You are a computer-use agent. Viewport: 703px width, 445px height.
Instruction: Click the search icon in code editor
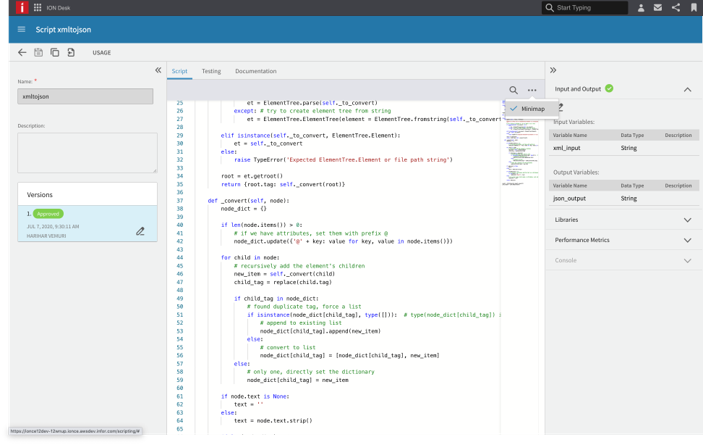click(513, 90)
